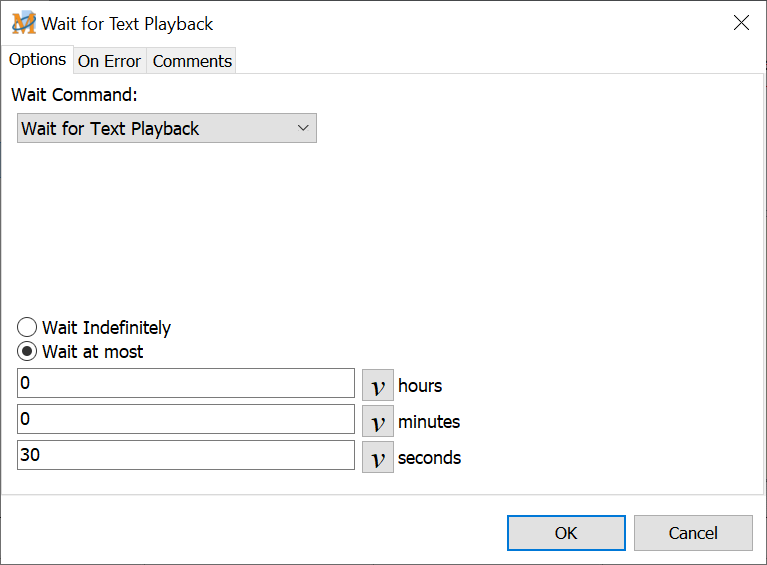767x565 pixels.
Task: Open variable picker for seconds field
Action: pyautogui.click(x=377, y=458)
